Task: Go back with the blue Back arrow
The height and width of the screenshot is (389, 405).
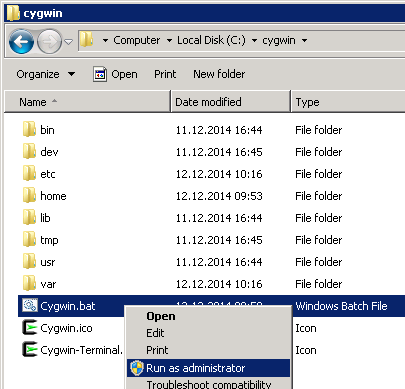Action: (21, 42)
